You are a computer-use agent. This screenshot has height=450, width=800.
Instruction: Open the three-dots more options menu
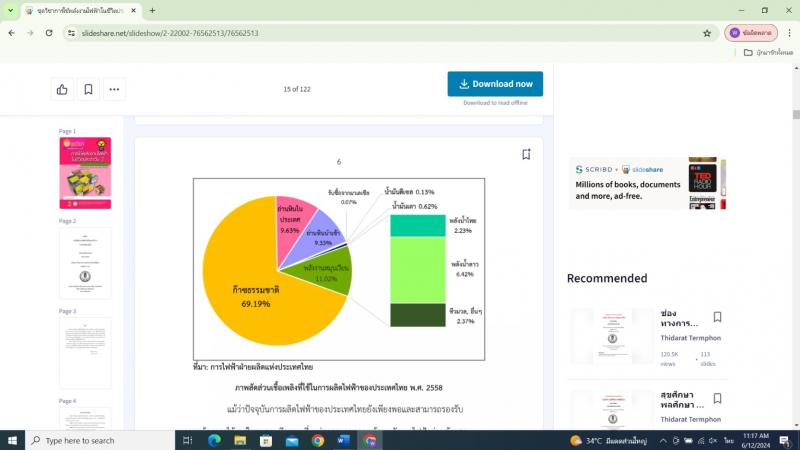point(115,89)
